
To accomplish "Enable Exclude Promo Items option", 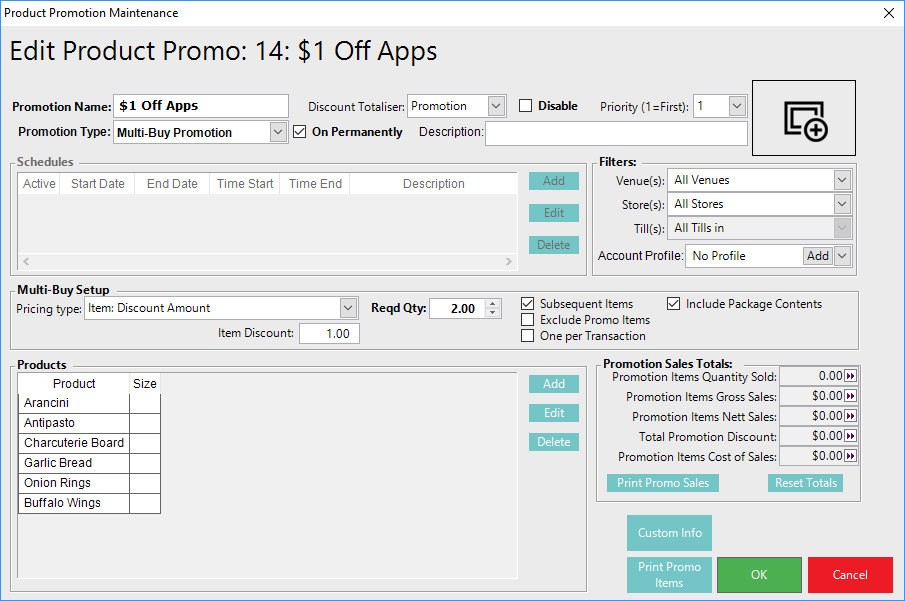I will tap(528, 320).
